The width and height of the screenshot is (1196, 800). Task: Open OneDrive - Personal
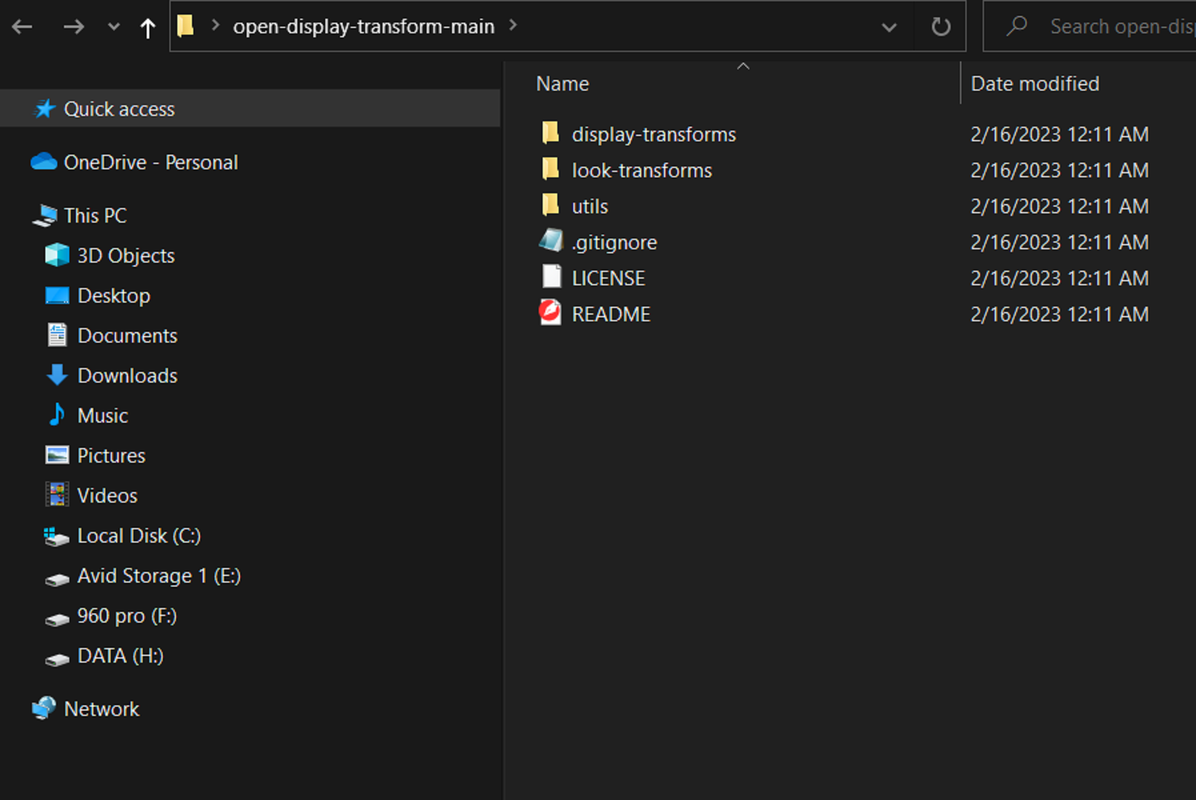(150, 162)
